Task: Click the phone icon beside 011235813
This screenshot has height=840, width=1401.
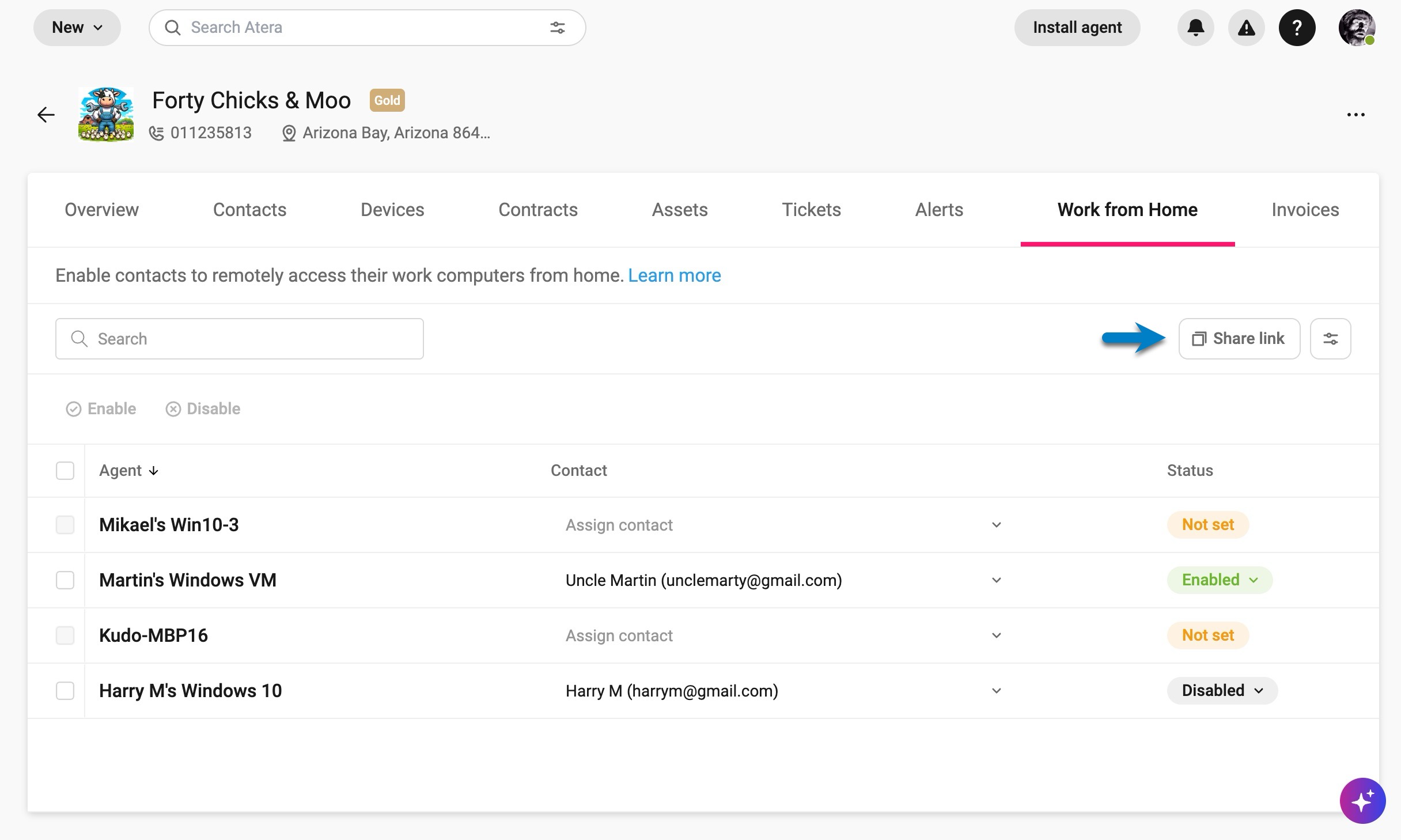Action: pyautogui.click(x=156, y=133)
